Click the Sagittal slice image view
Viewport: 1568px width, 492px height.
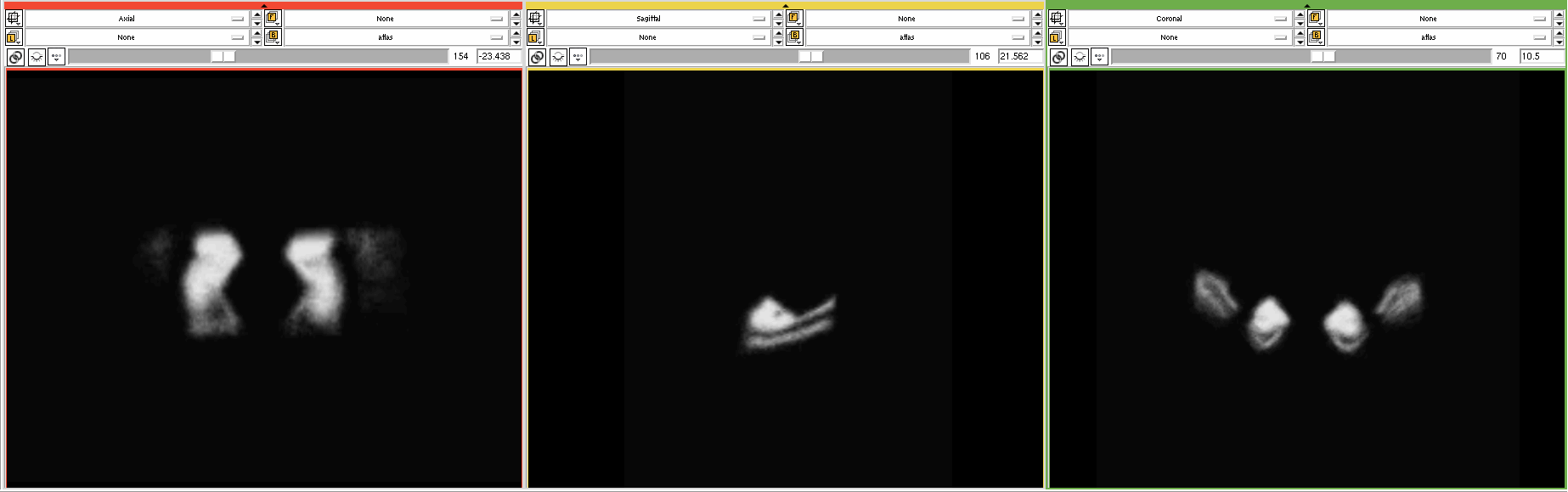[x=786, y=279]
